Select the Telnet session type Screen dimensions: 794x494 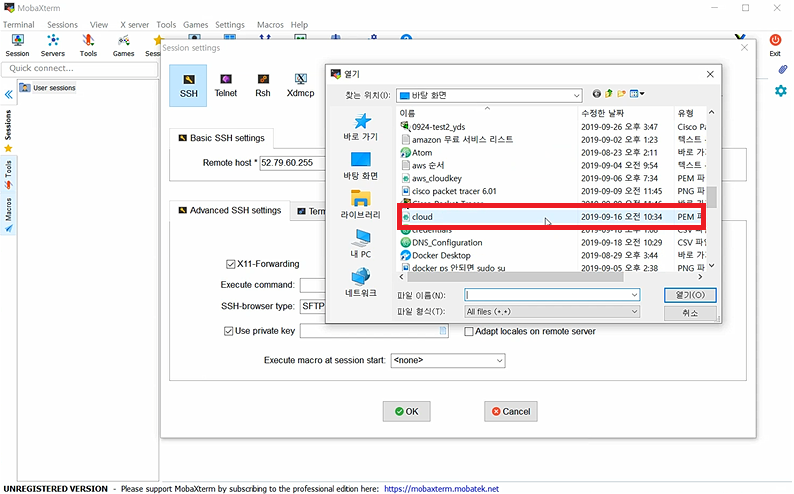point(225,85)
